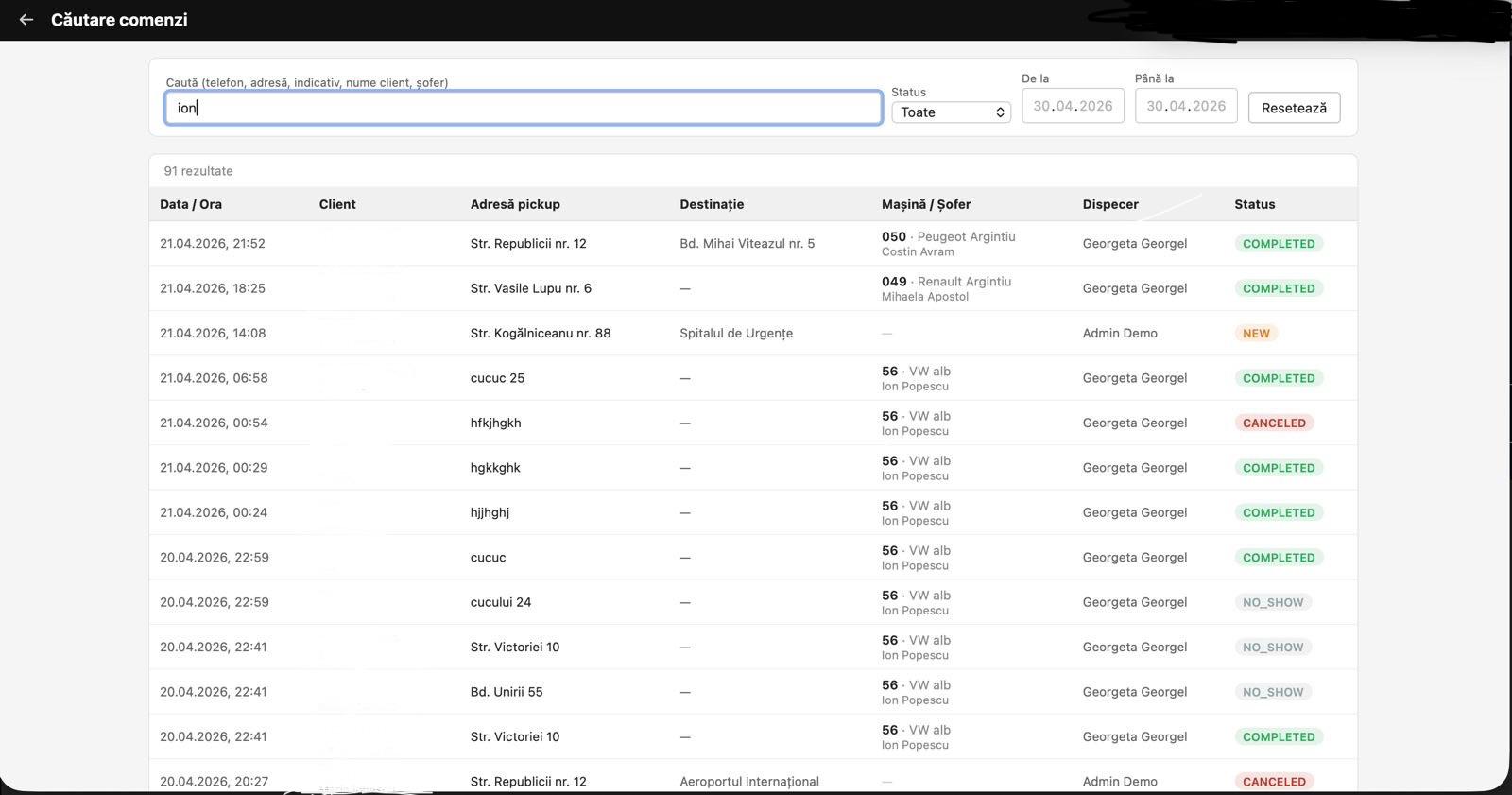Screen dimensions: 1512x795
Task: Click car 049 Renault Argintiu entry
Action: click(946, 283)
